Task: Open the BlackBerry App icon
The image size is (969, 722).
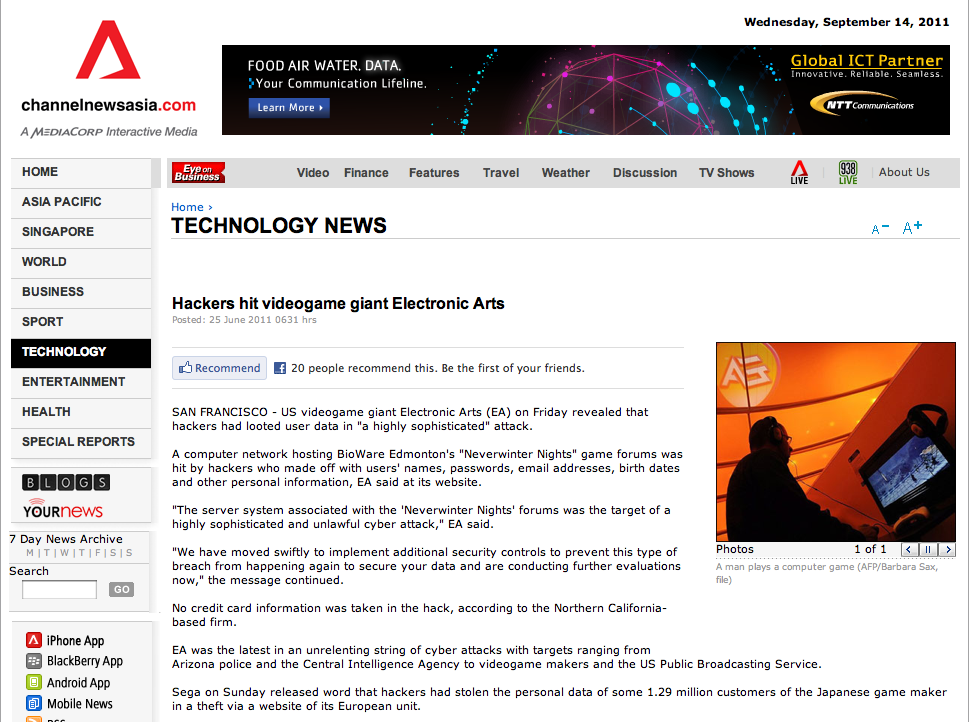Action: click(x=34, y=661)
